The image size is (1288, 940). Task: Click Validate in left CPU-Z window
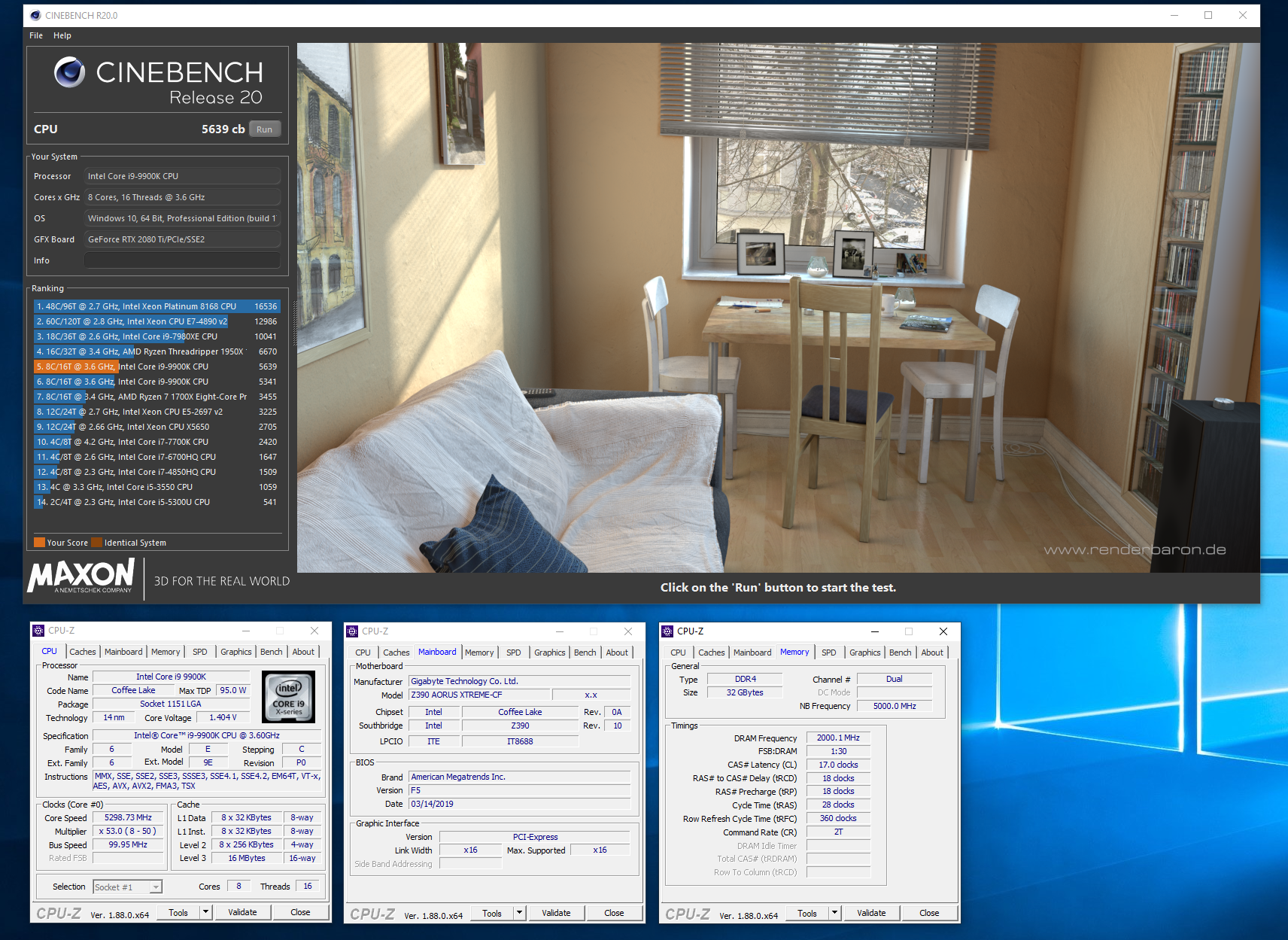242,912
